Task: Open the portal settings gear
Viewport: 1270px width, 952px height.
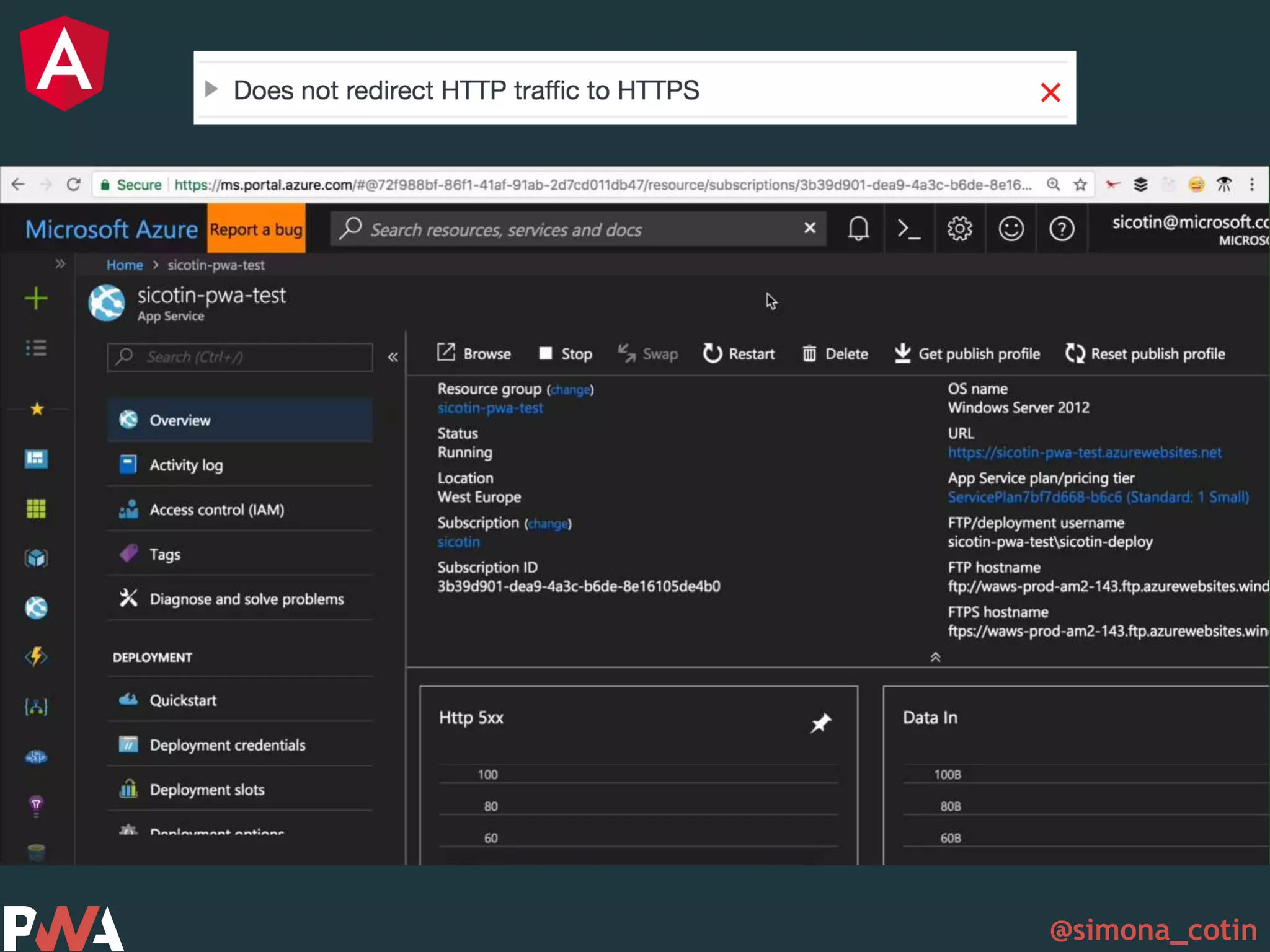Action: point(959,229)
